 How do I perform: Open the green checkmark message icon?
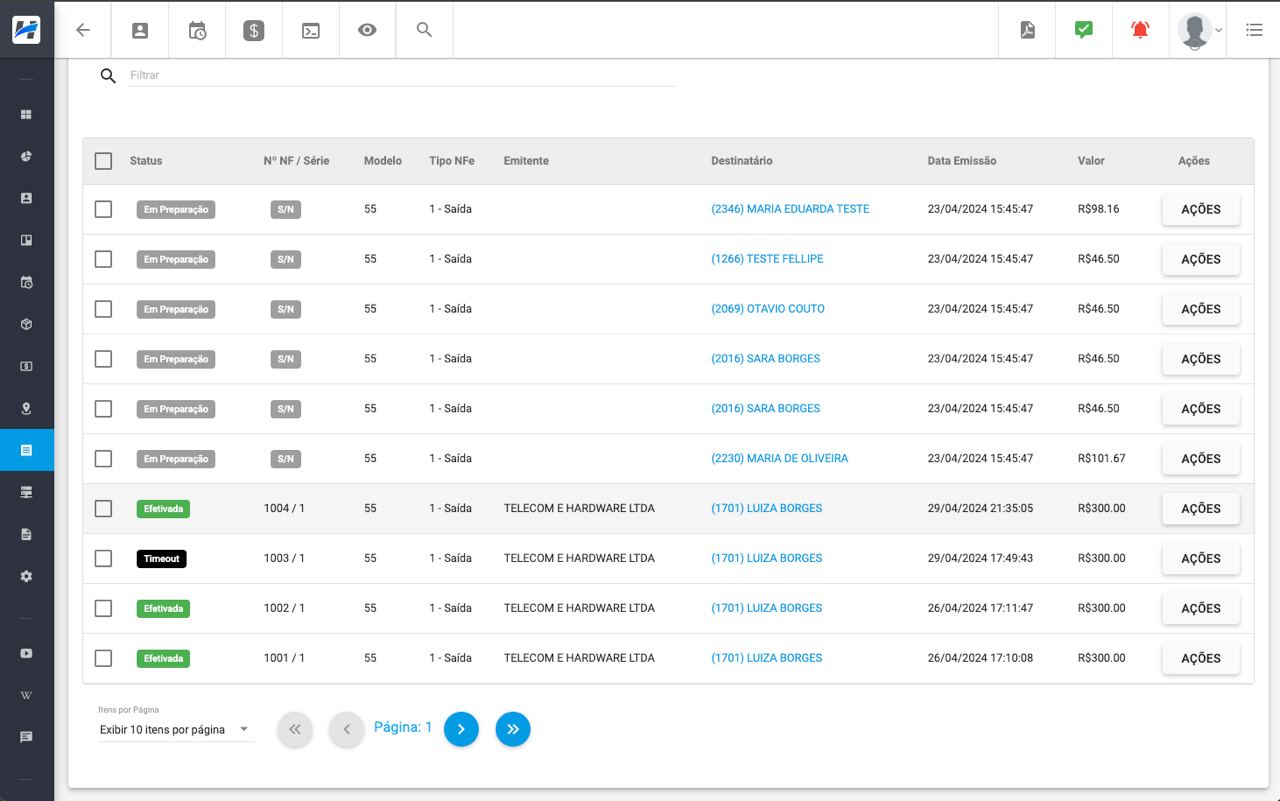pyautogui.click(x=1084, y=30)
